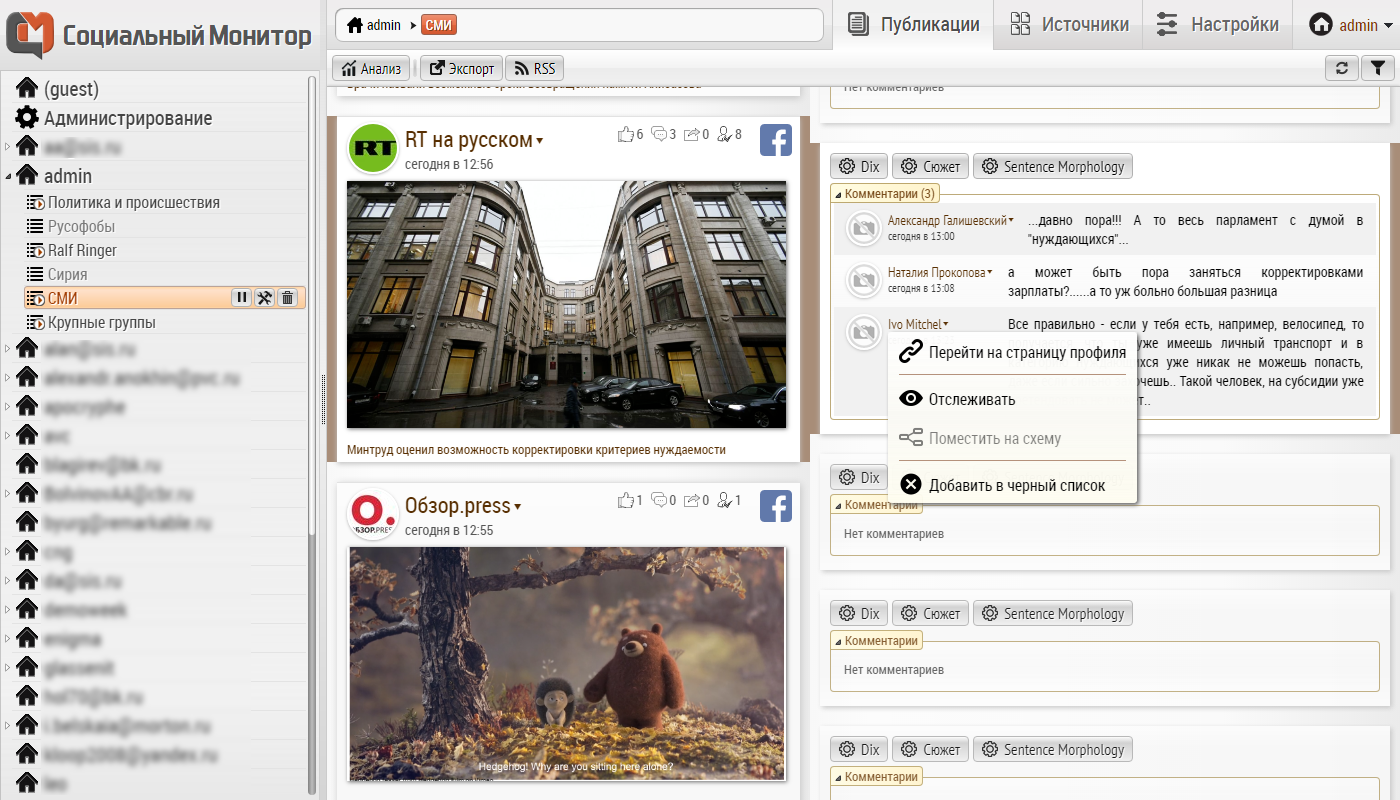Select Русофобы monitor

click(81, 226)
